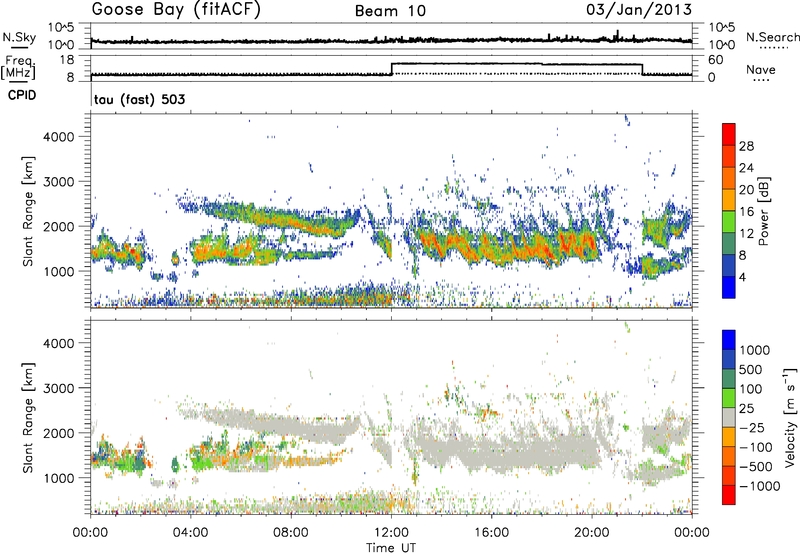Click the '-100' velocity colorbar value
800x554 pixels.
point(756,447)
